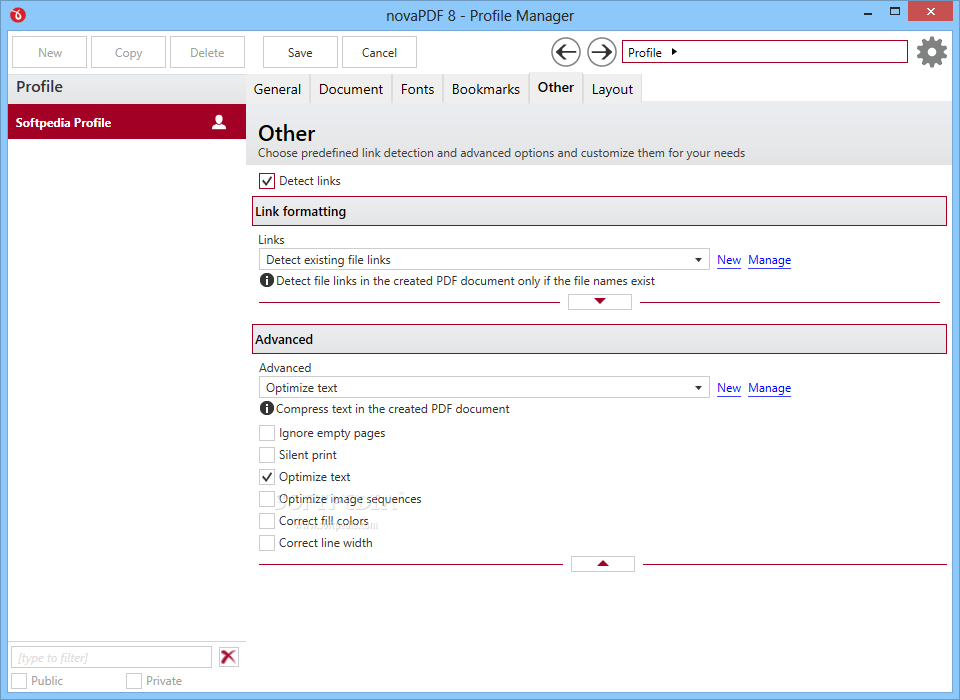Click New link beside Advanced dropdown
The image size is (960, 700).
[729, 388]
